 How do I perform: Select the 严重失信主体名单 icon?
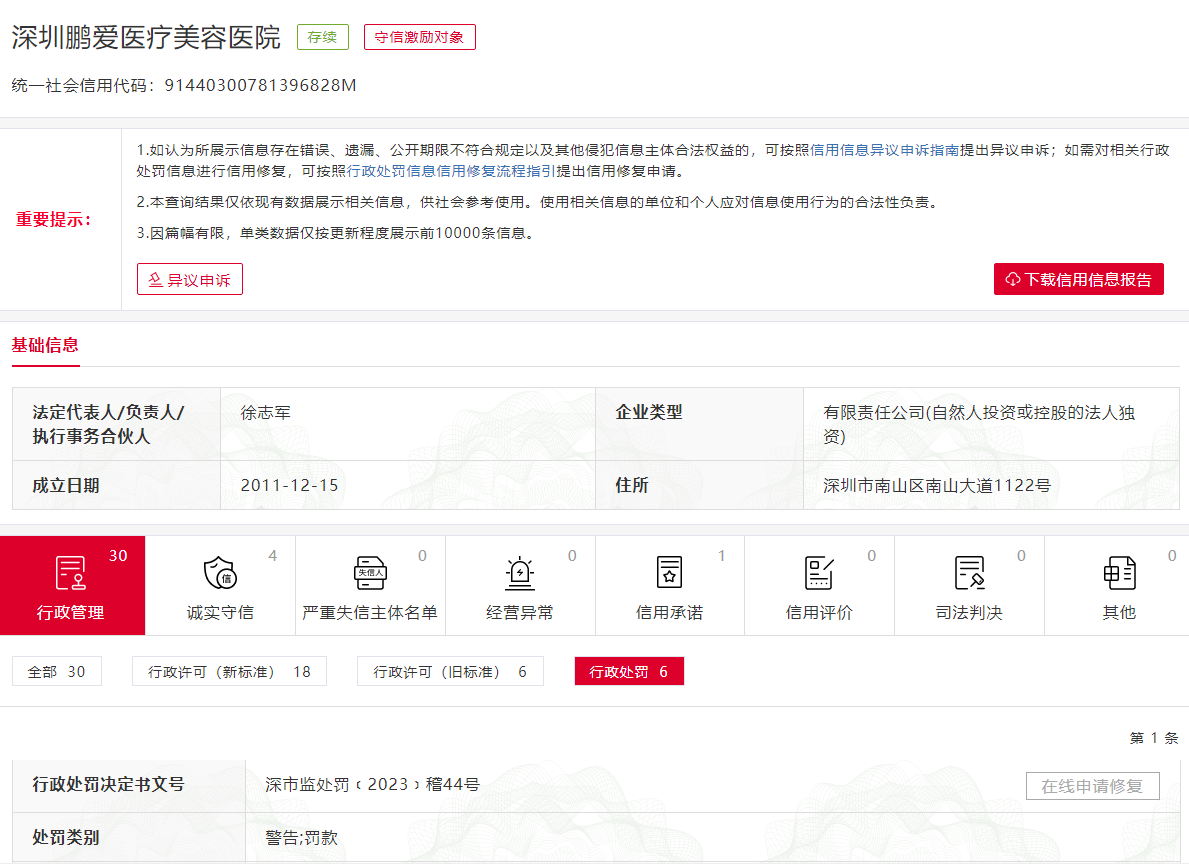[x=370, y=573]
